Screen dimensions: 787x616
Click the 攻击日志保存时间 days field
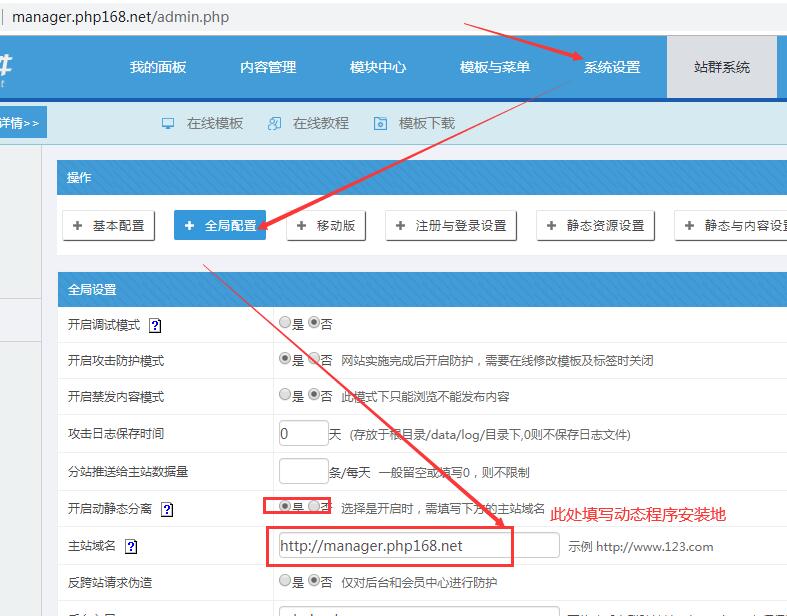click(x=303, y=434)
